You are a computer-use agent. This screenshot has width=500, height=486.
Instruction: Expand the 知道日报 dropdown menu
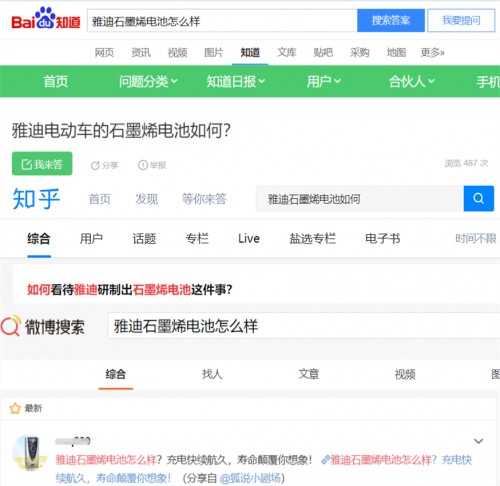pos(236,81)
